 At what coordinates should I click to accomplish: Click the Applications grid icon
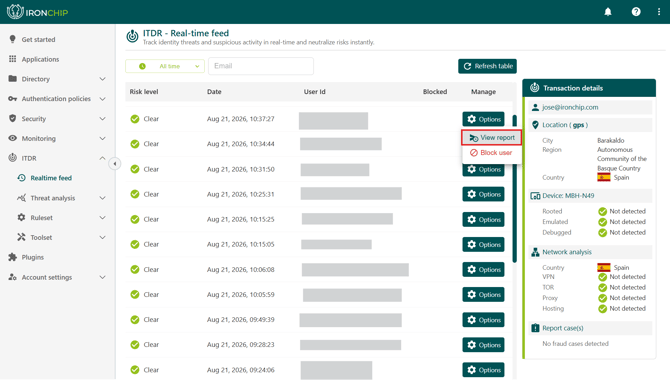tap(12, 59)
